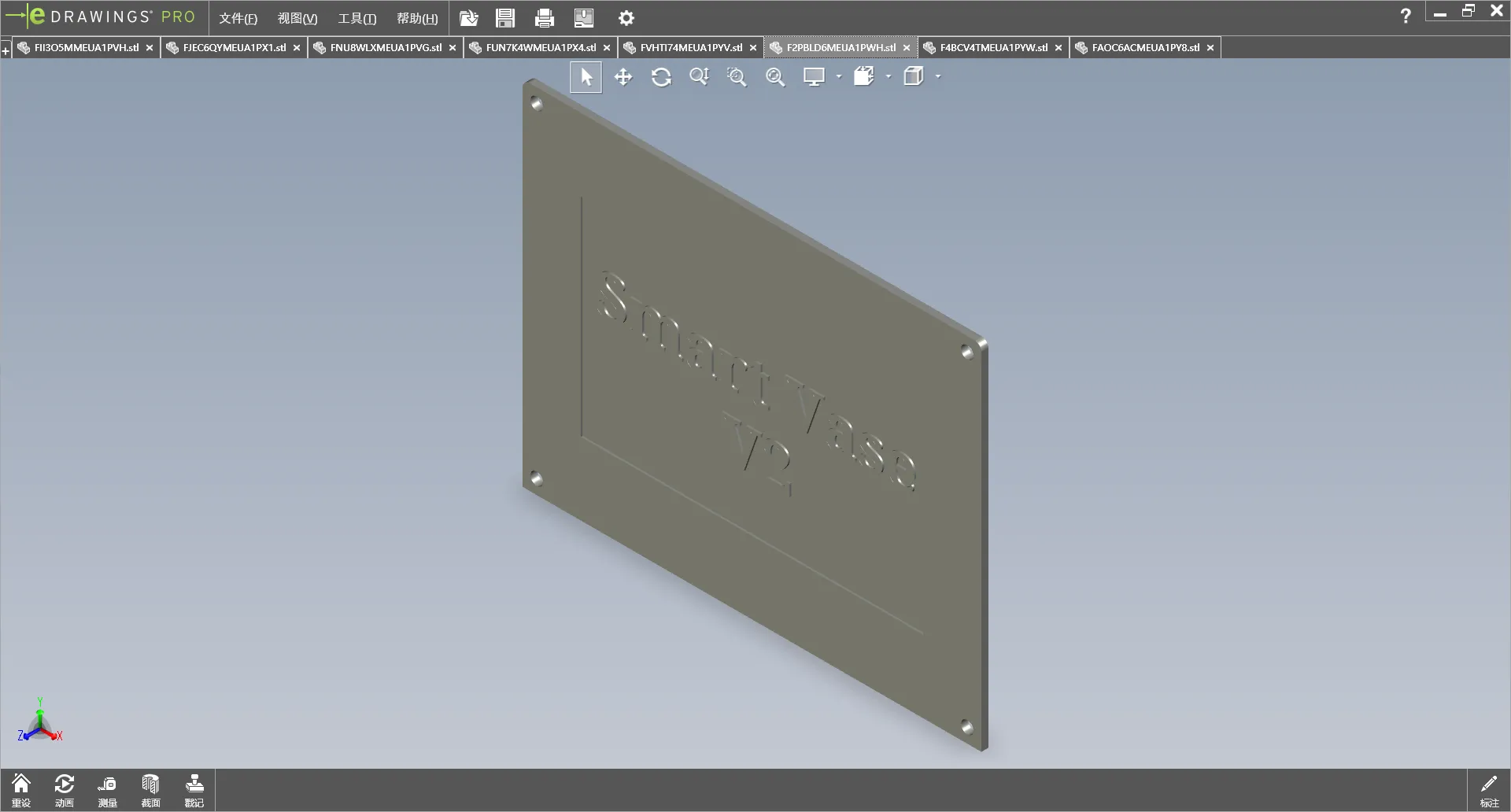Viewport: 1511px width, 812px height.
Task: Expand the perspective cube dropdown arrow
Action: point(938,77)
